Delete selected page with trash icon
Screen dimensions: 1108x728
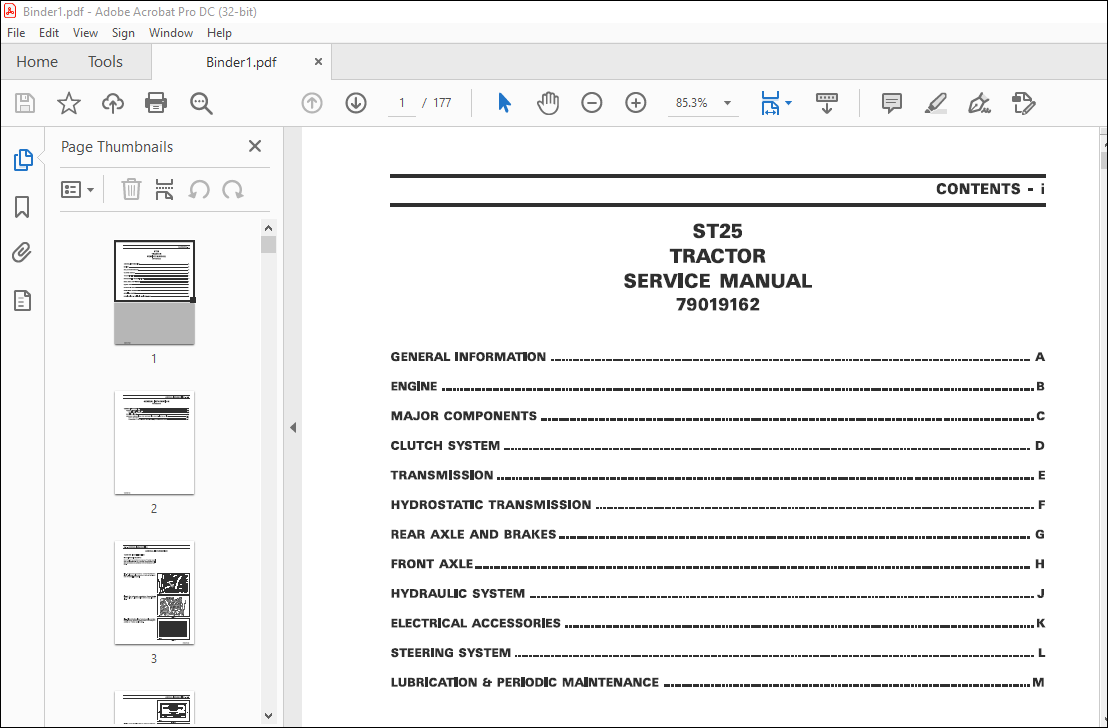point(131,189)
